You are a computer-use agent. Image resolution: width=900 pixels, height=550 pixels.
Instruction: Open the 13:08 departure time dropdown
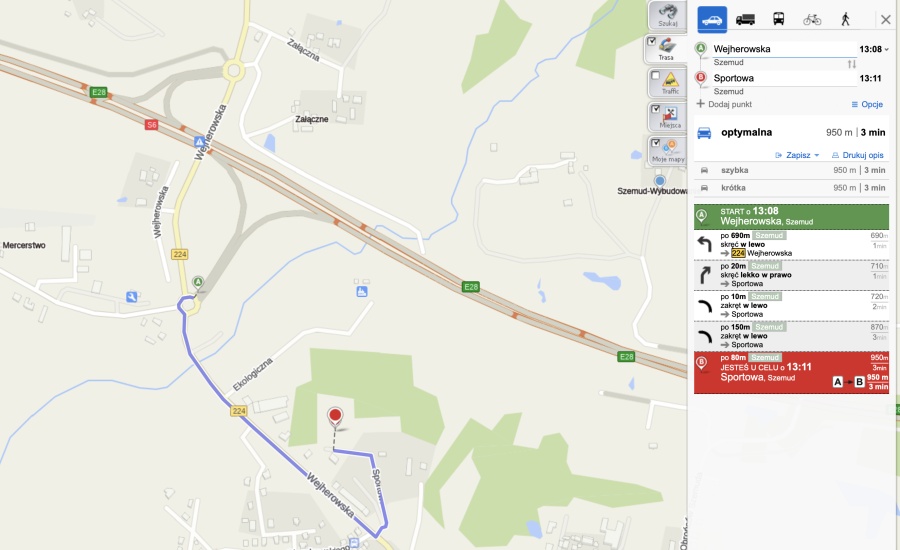click(x=874, y=49)
